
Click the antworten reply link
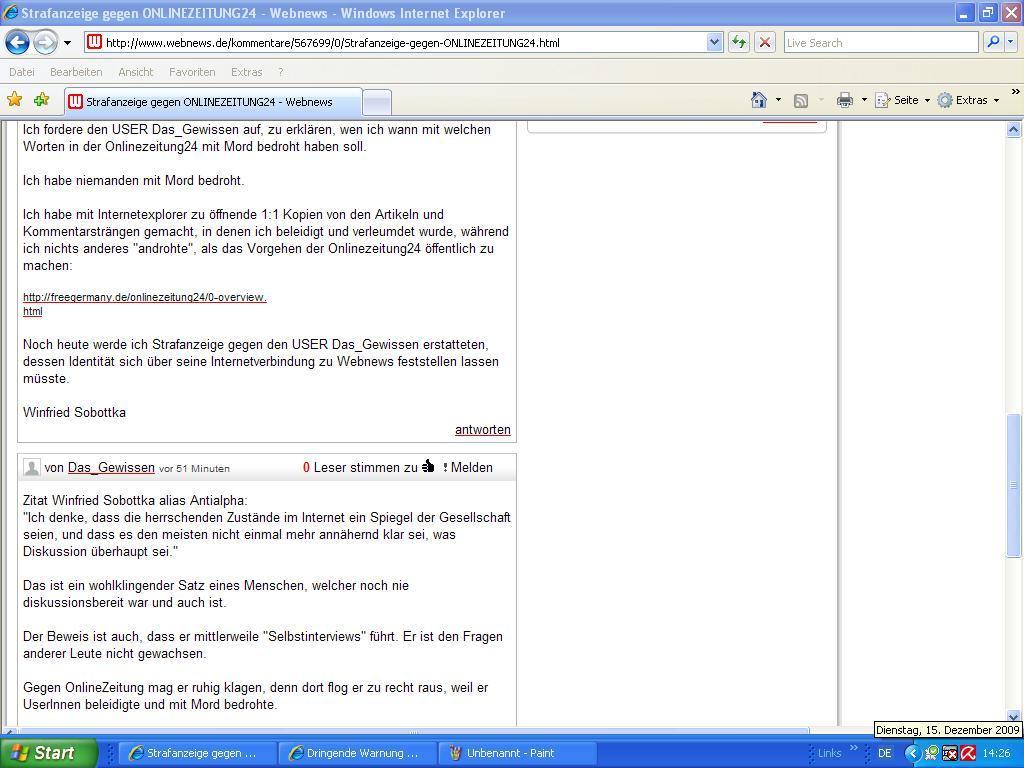pos(482,430)
